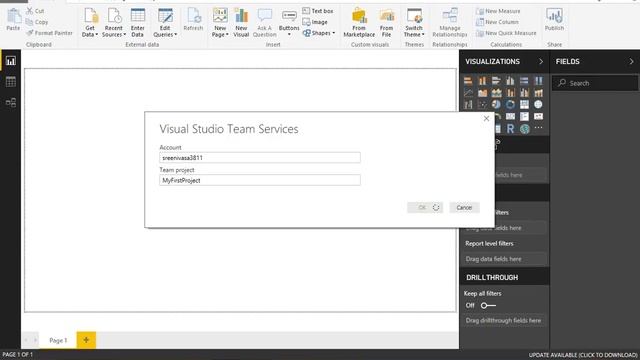Click Cut in the ribbon

35,11
